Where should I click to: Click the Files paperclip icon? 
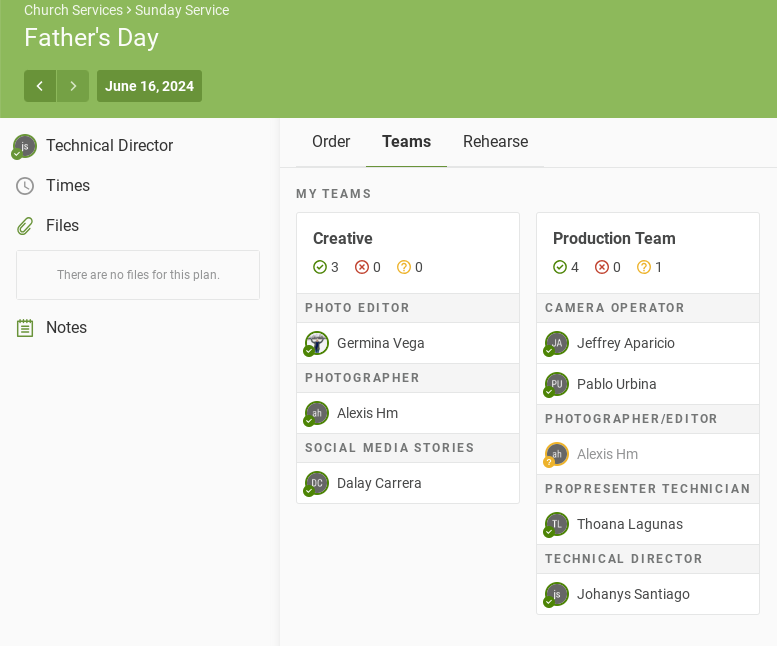coord(25,226)
